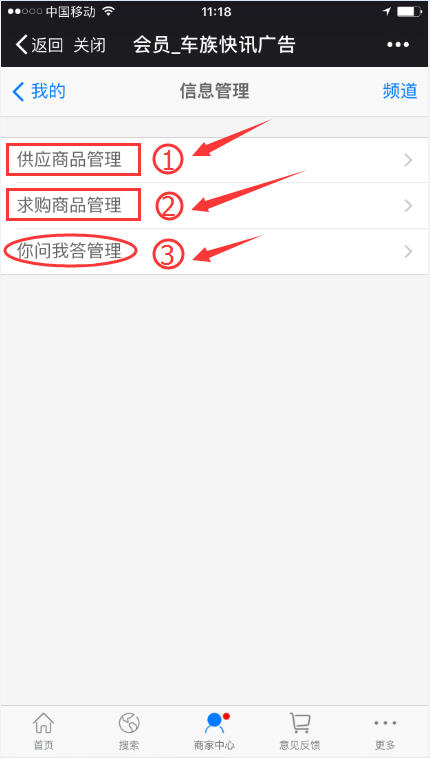Expand the 求购商品管理 row chevron
This screenshot has height=758, width=430.
coord(409,206)
